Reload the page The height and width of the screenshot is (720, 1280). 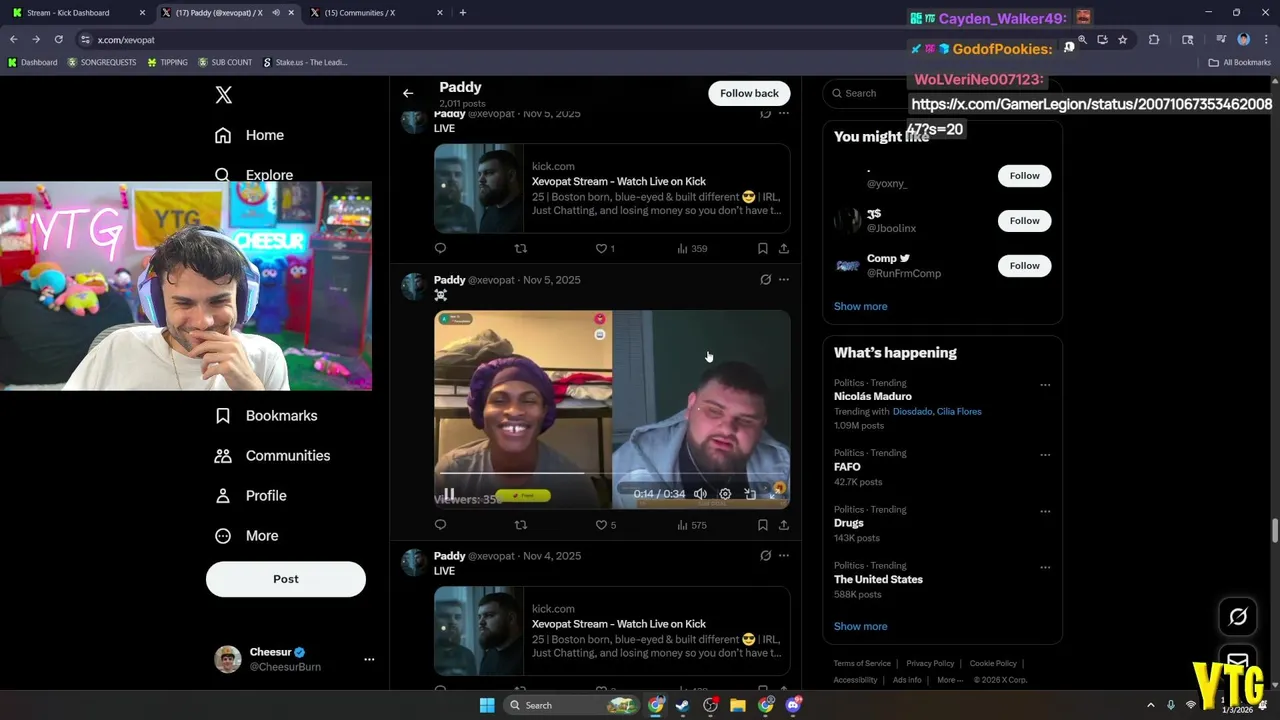pos(59,40)
